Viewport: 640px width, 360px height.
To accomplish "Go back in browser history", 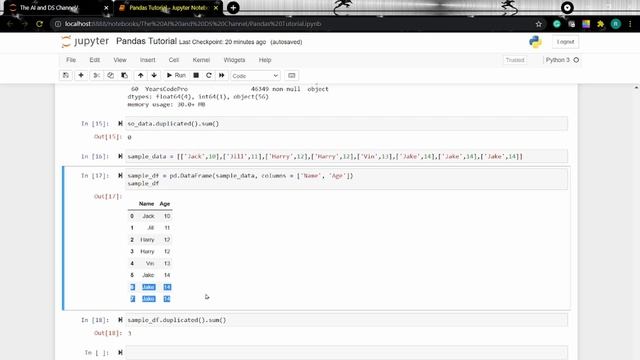I will tap(10, 24).
